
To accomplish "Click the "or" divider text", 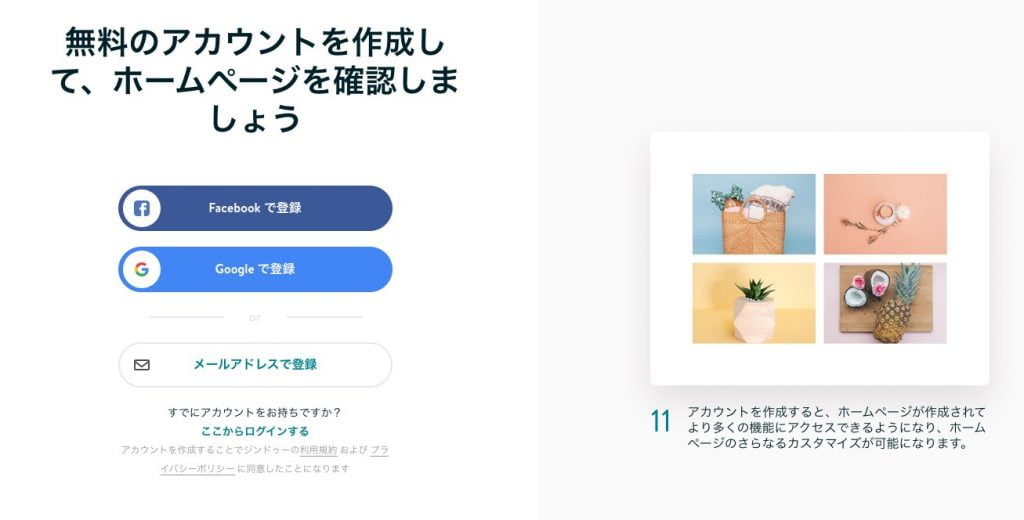I will point(255,317).
